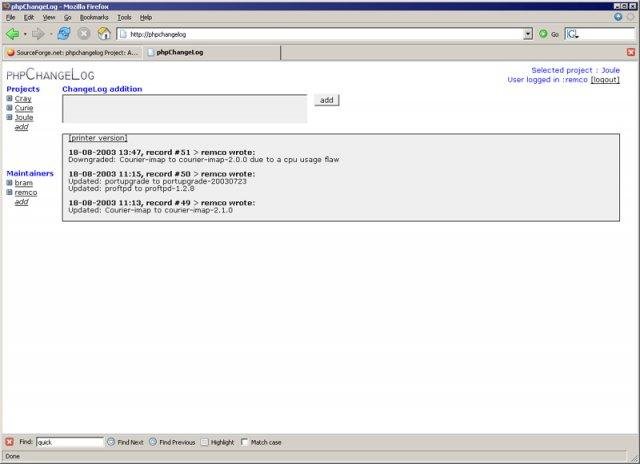Image resolution: width=640 pixels, height=464 pixels.
Task: Expand the Joule project plus icon
Action: pyautogui.click(x=9, y=117)
